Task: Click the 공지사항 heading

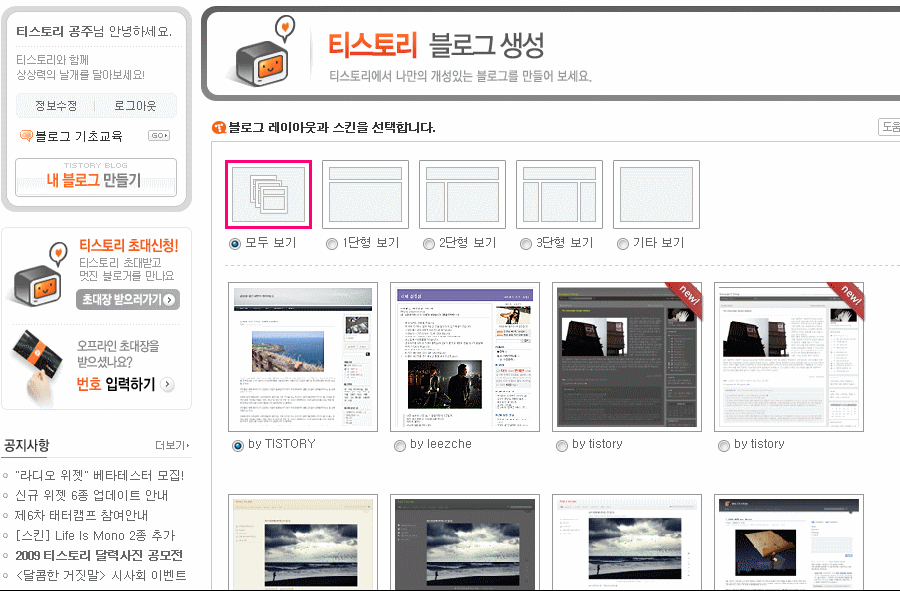Action: pos(26,445)
